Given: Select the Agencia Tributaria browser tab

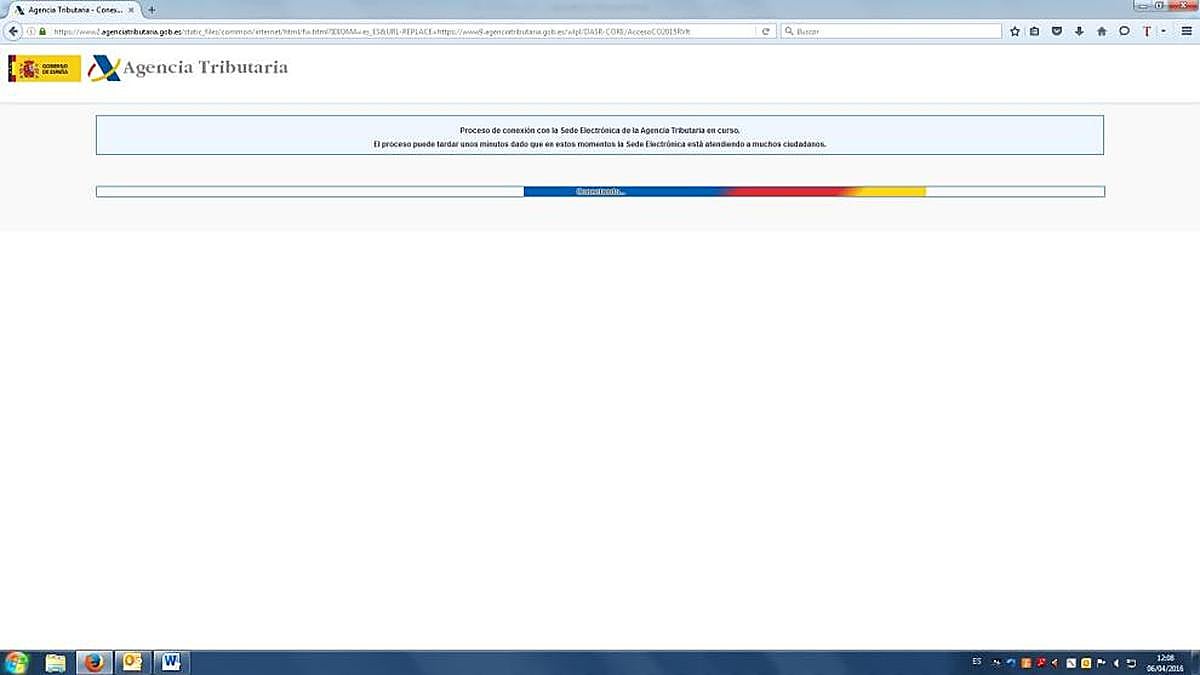Looking at the screenshot, I should [70, 10].
